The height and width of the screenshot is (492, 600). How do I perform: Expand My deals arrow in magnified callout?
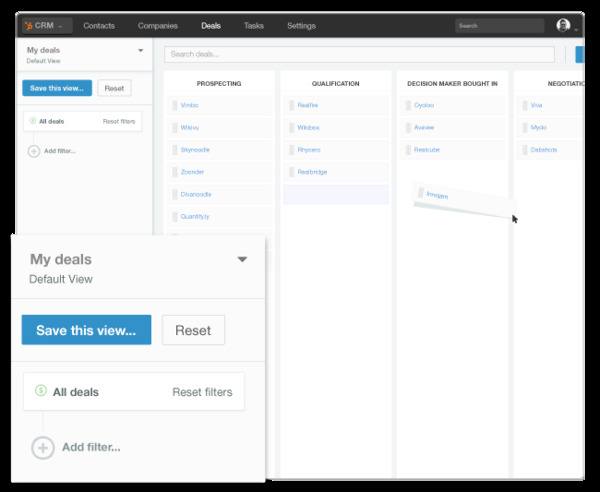pos(242,259)
